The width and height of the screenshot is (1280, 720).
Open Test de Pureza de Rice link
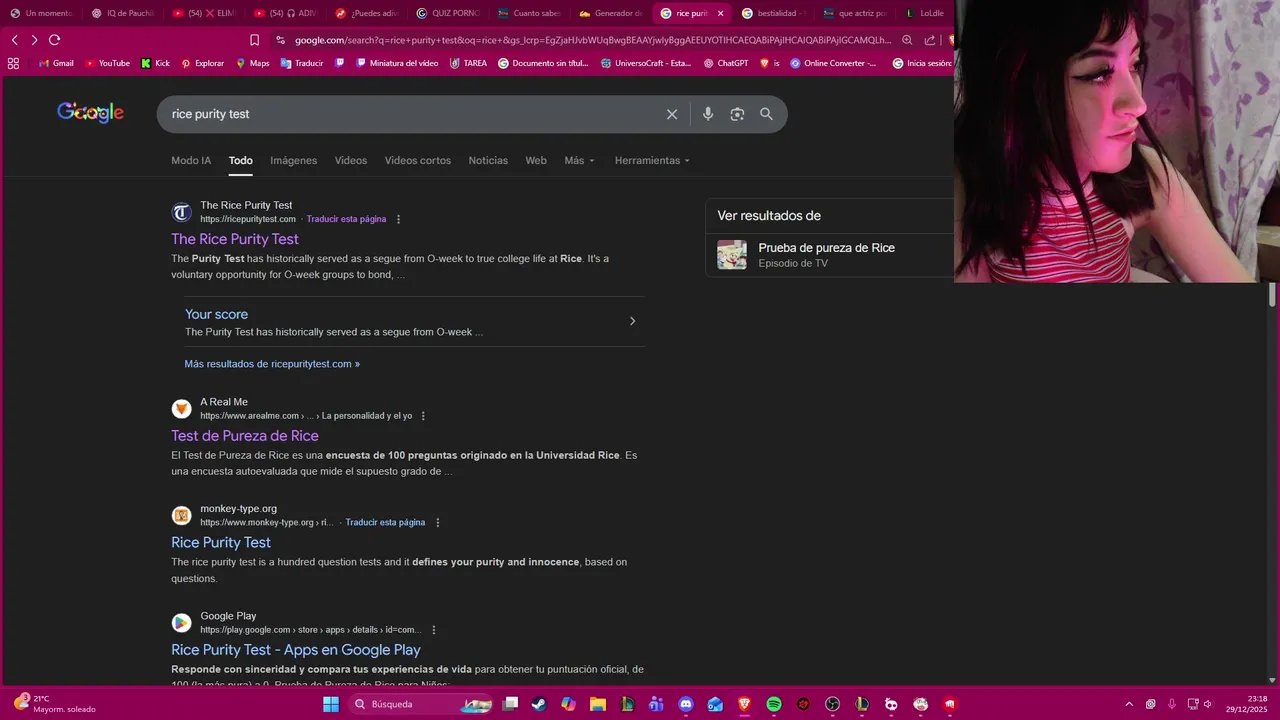click(x=245, y=436)
